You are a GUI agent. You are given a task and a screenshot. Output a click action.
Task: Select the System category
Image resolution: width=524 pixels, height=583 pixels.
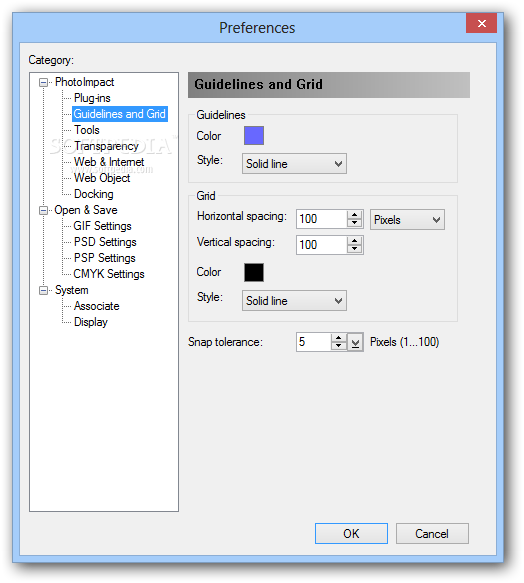point(72,290)
